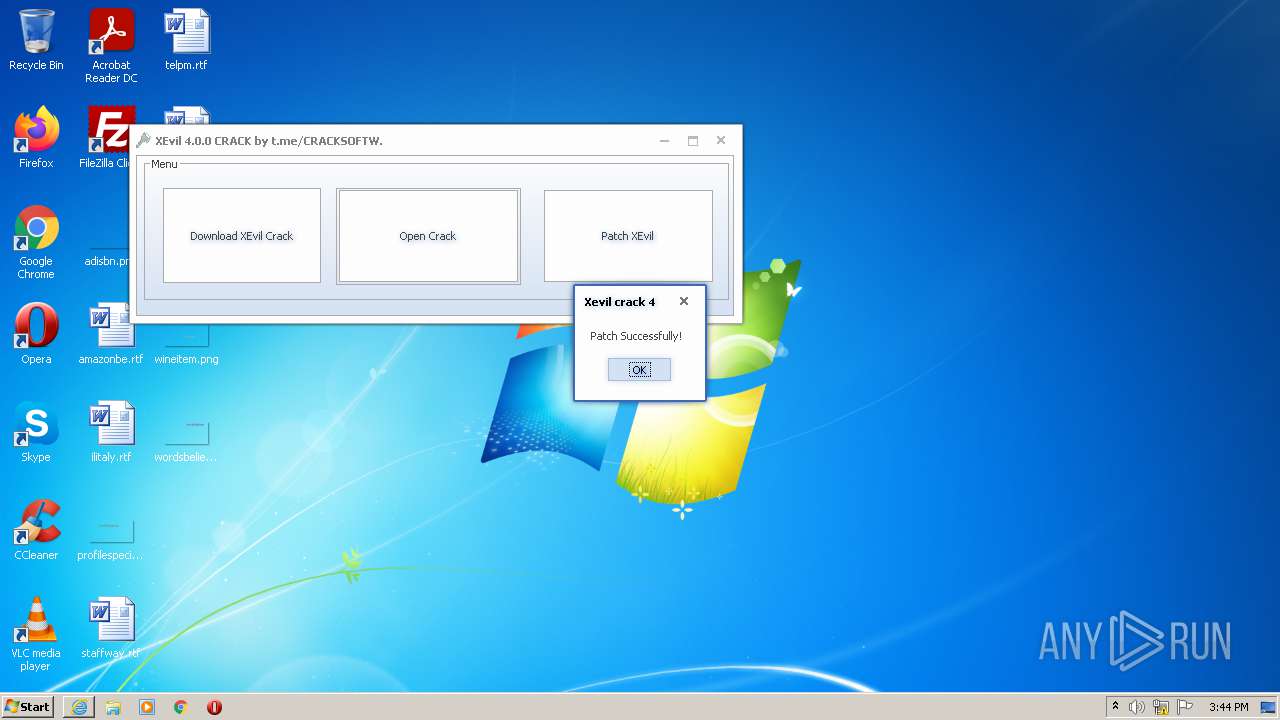
Task: Open Google Chrome from the taskbar
Action: pyautogui.click(x=181, y=707)
